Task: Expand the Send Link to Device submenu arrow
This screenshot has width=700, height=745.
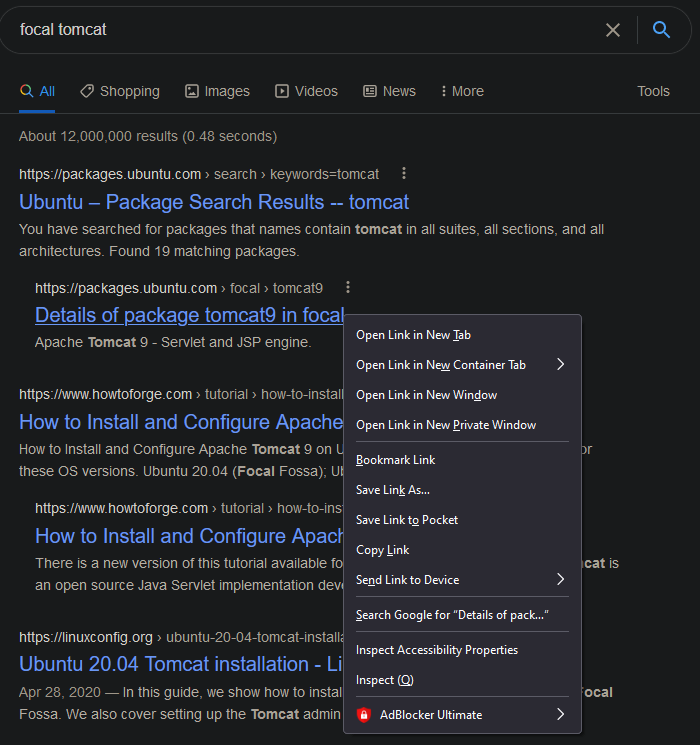Action: pos(560,579)
